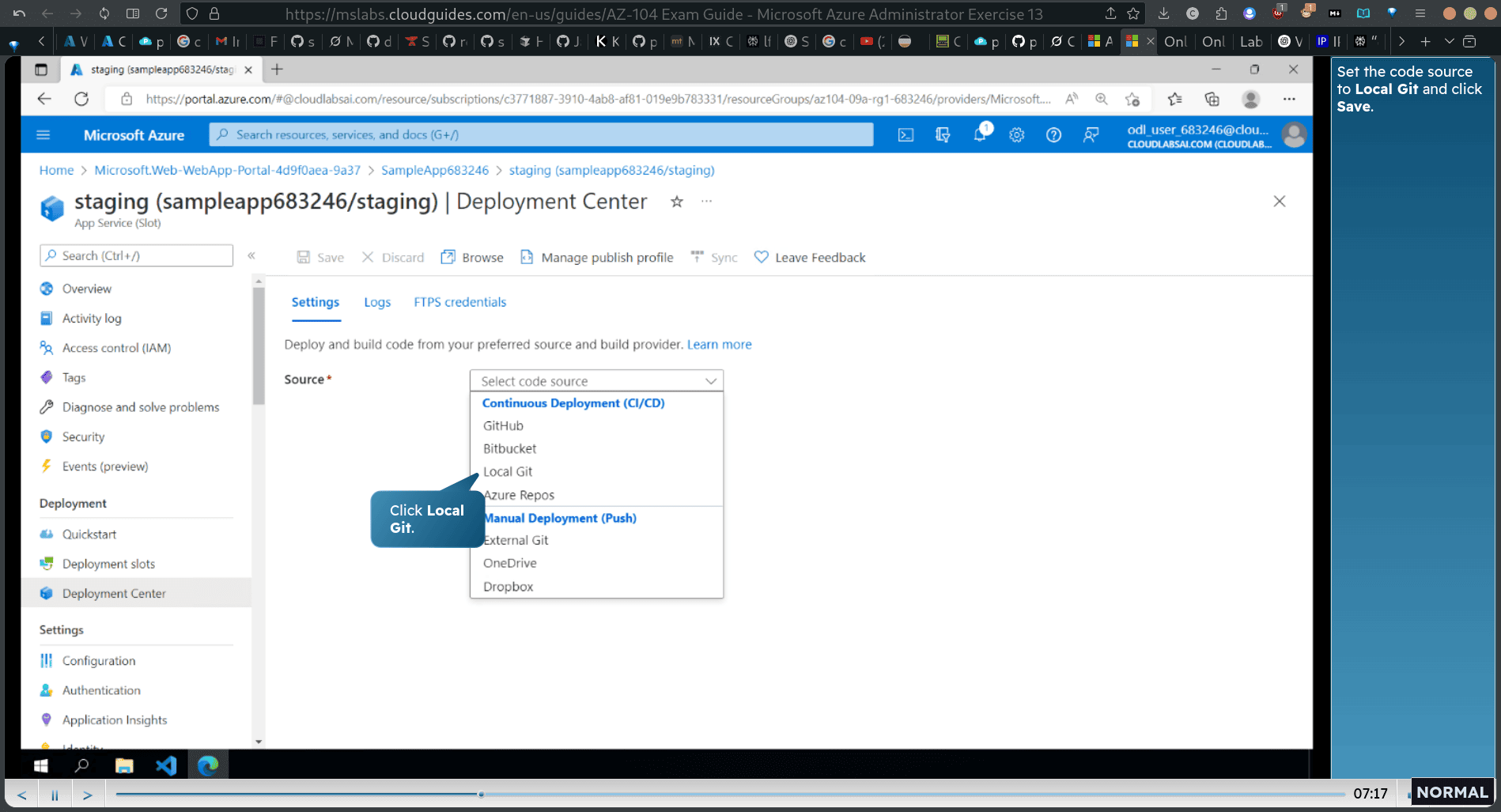
Task: Open File Explorer from taskbar
Action: [124, 765]
